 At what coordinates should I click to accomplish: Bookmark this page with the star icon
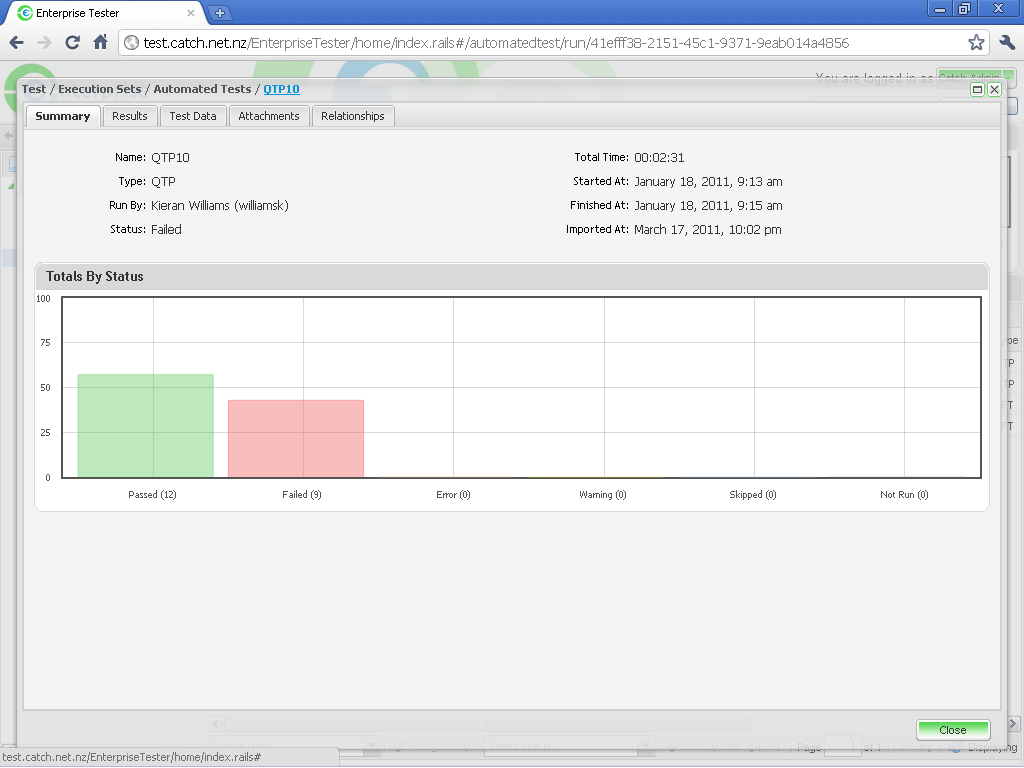976,43
